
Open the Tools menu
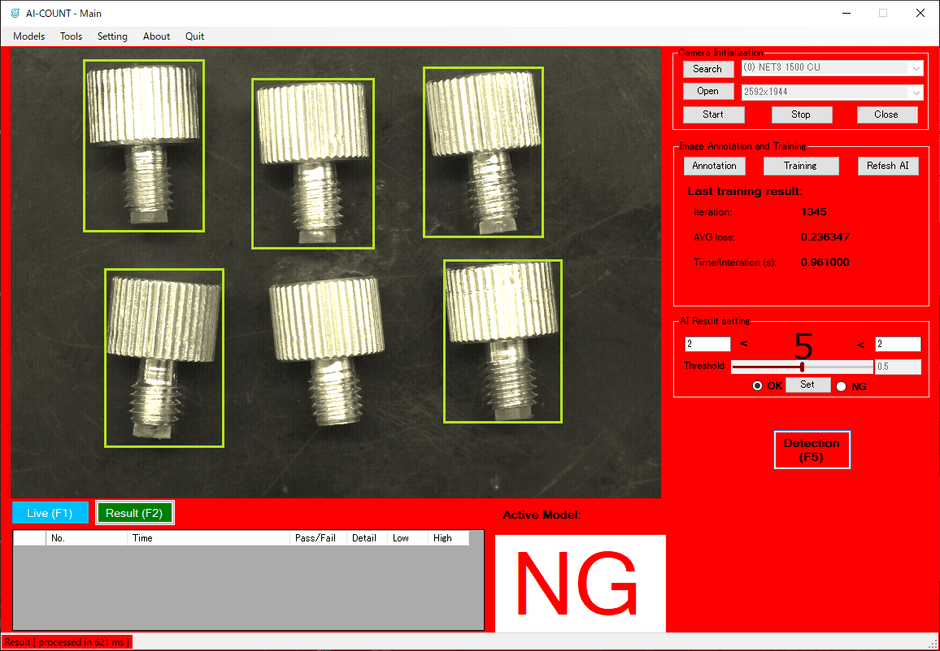pyautogui.click(x=71, y=36)
